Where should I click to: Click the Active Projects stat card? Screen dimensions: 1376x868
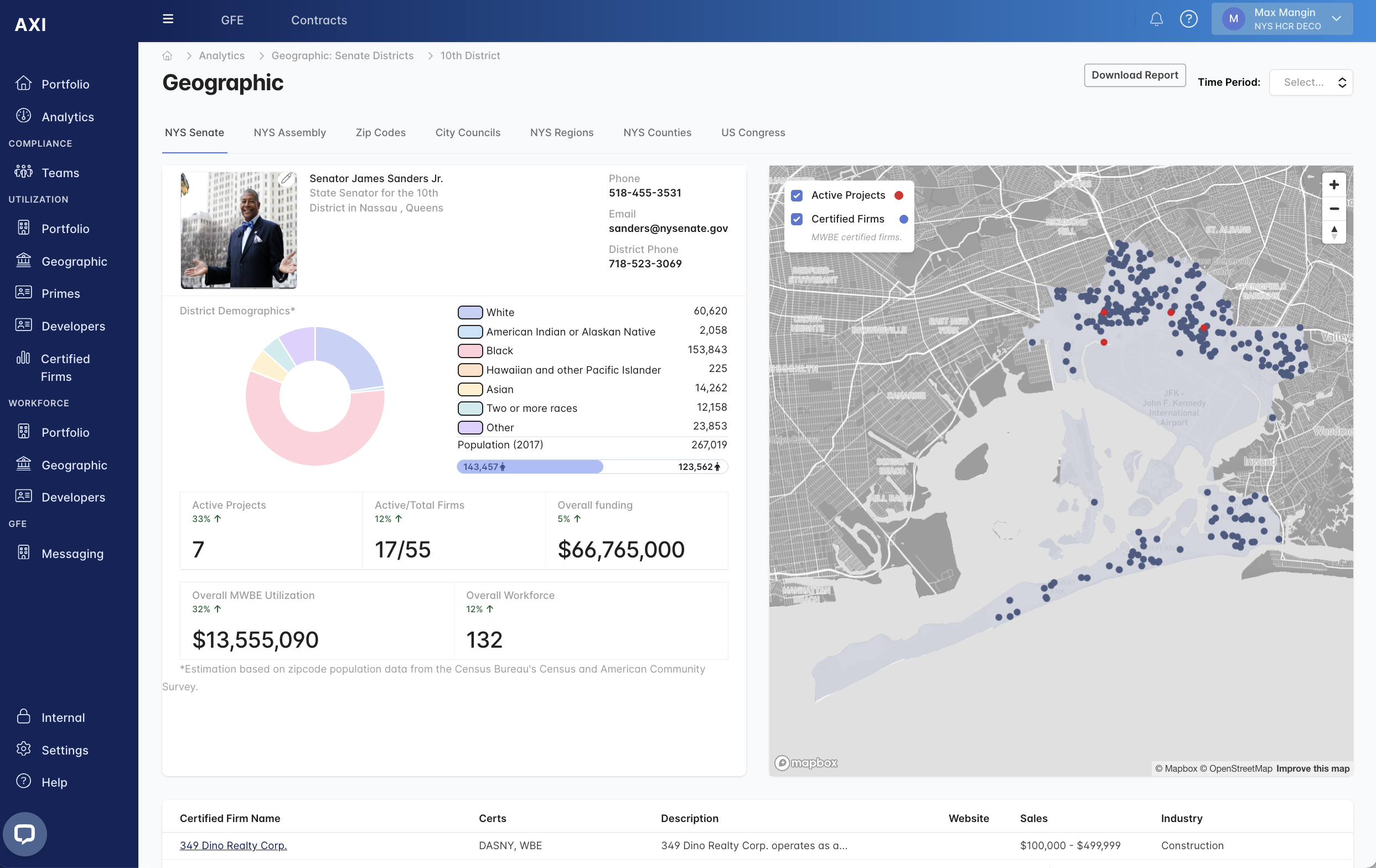pyautogui.click(x=271, y=530)
